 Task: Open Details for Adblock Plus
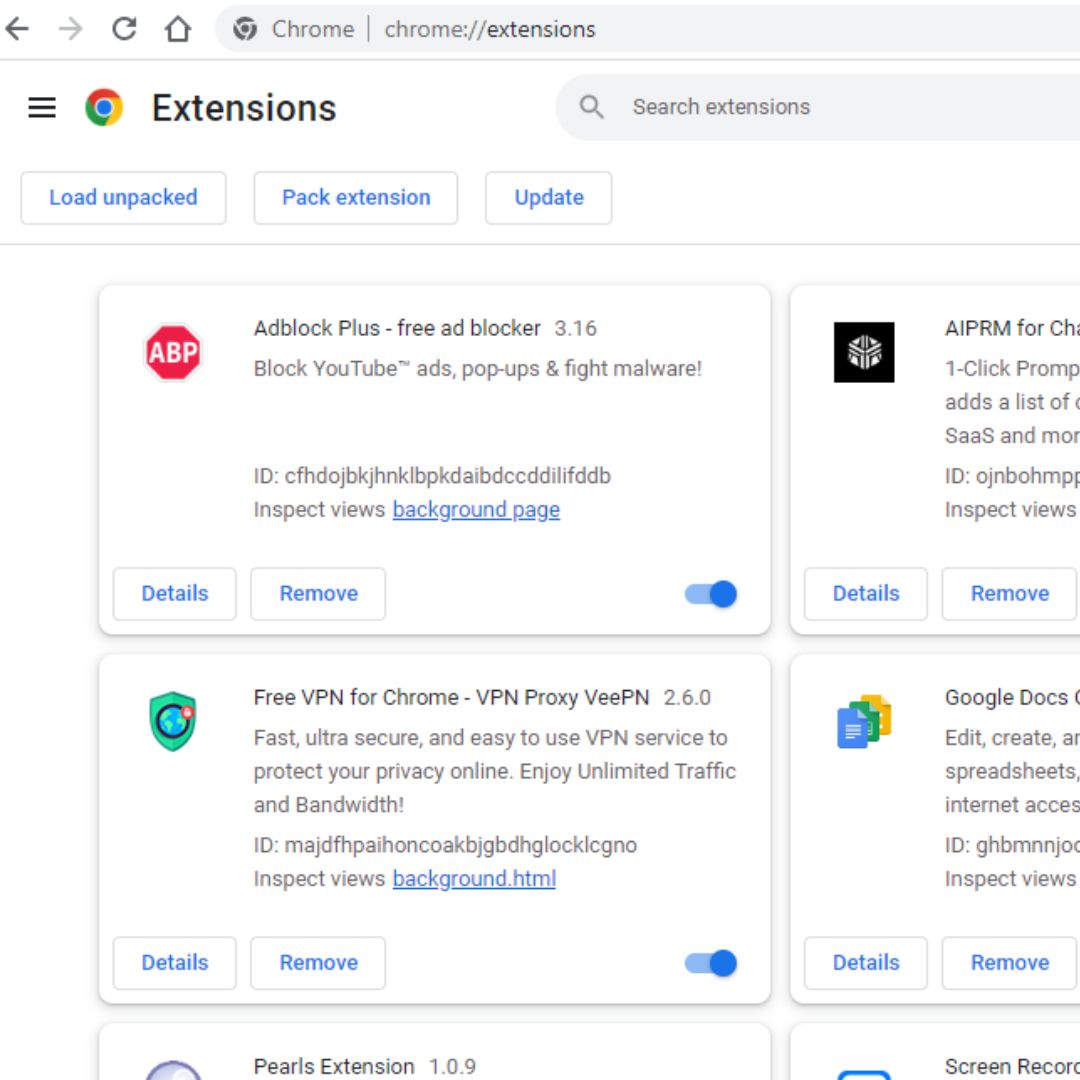[x=175, y=594]
